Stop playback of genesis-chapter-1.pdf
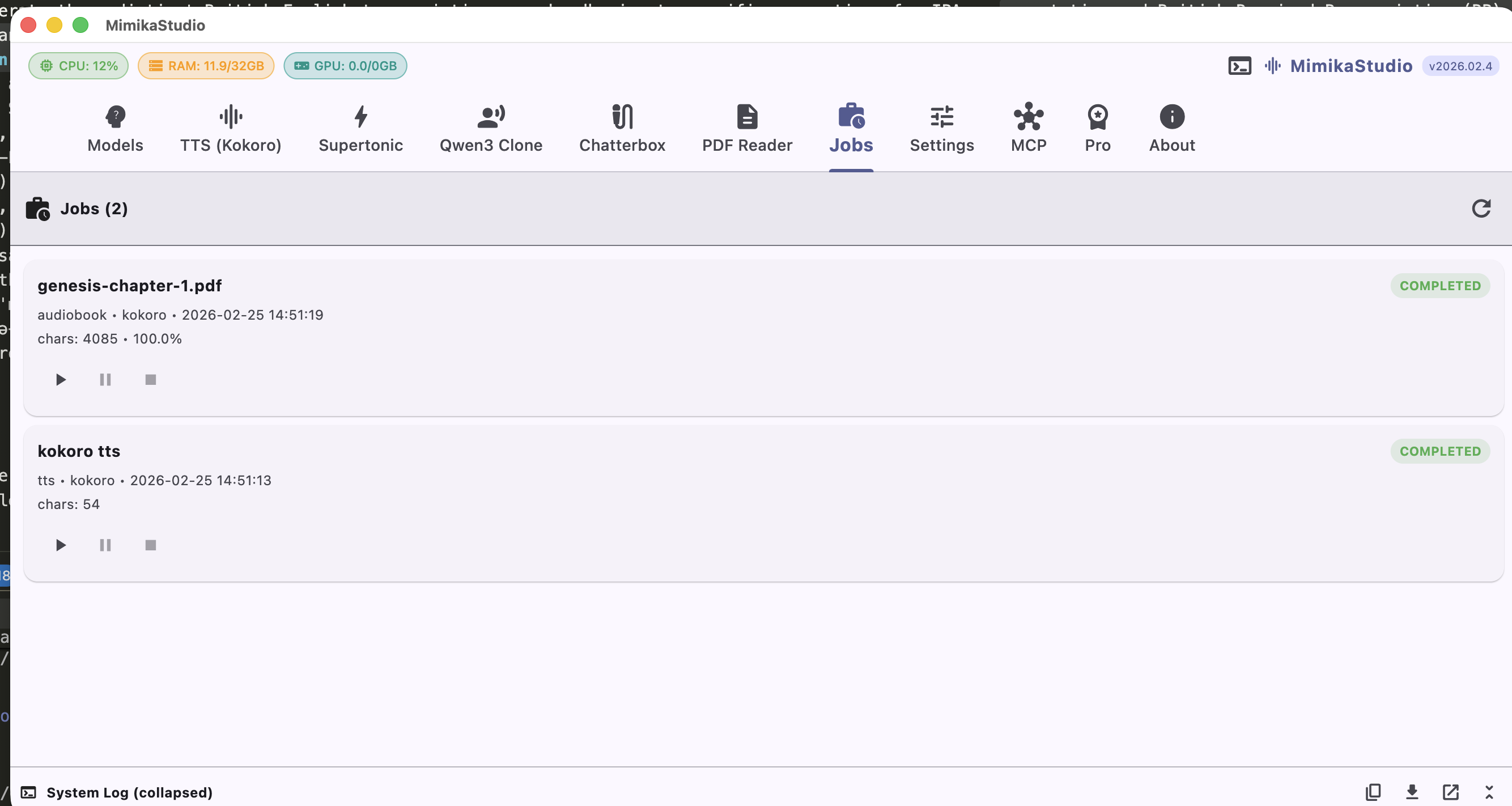 [150, 380]
